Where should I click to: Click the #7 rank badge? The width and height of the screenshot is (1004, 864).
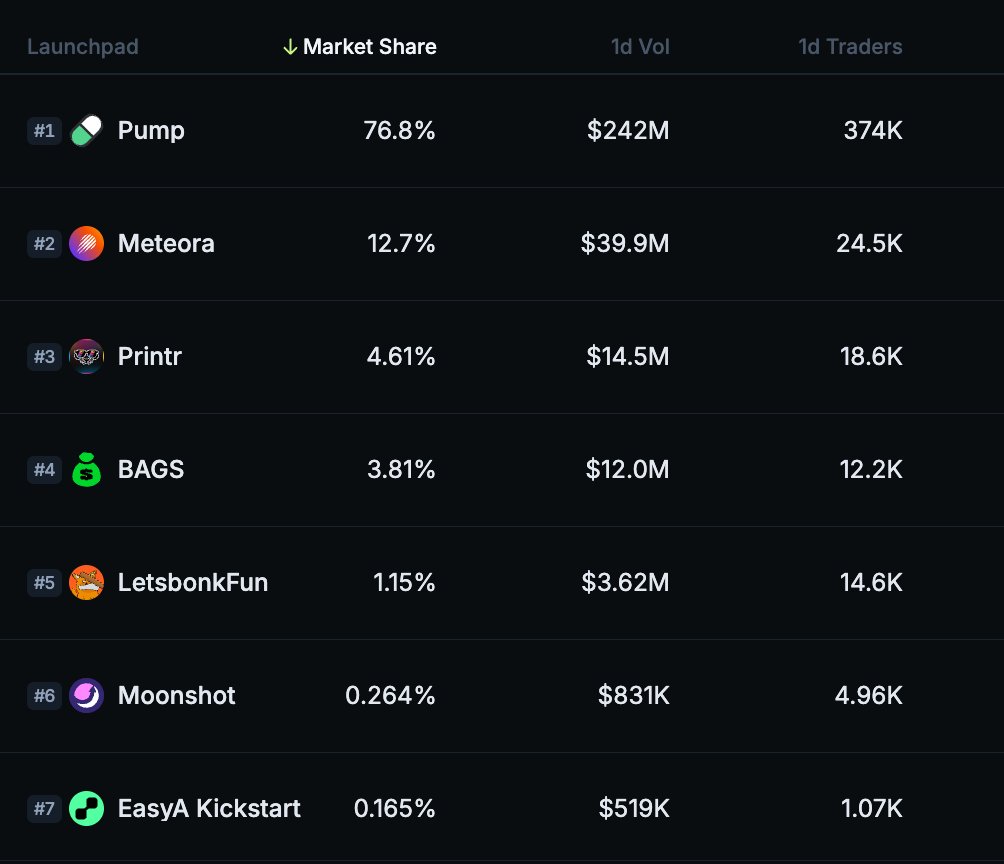pyautogui.click(x=44, y=809)
